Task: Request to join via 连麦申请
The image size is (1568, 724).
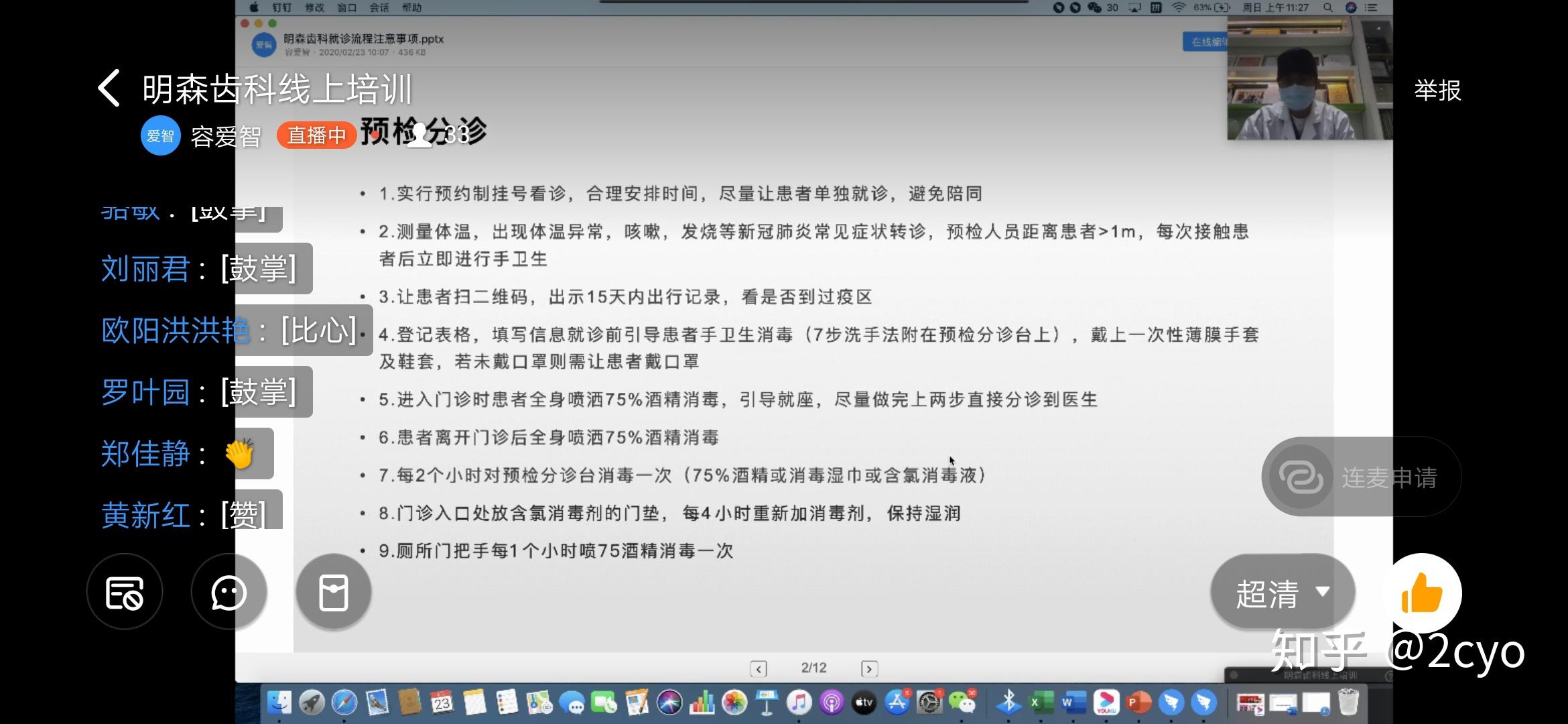Action: 1360,477
